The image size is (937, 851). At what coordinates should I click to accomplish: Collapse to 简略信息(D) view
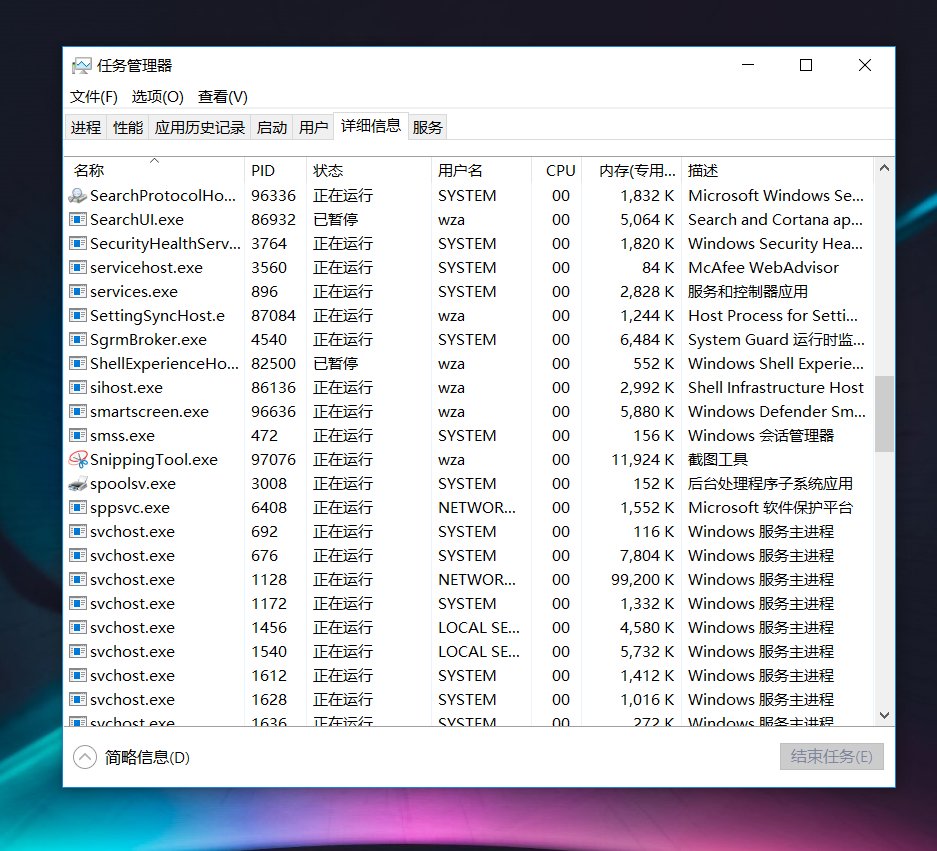(131, 757)
